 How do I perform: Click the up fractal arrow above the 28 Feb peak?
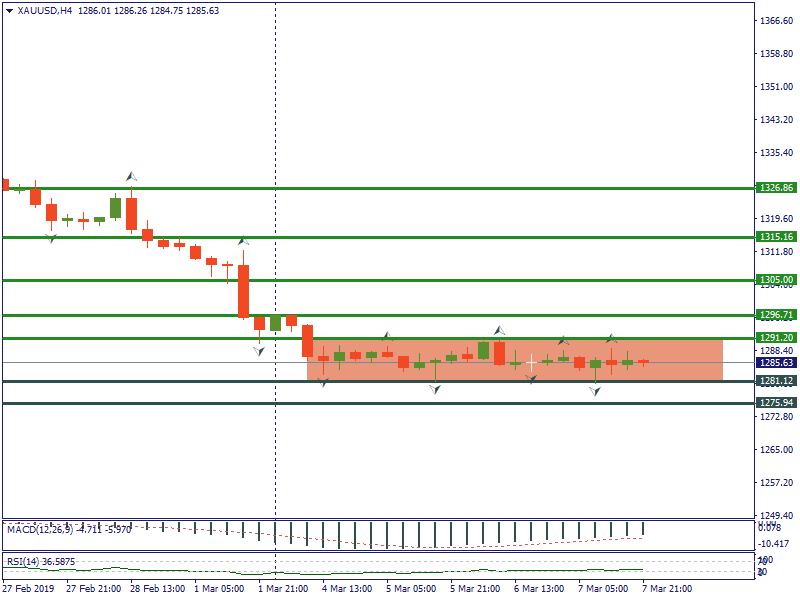(131, 177)
